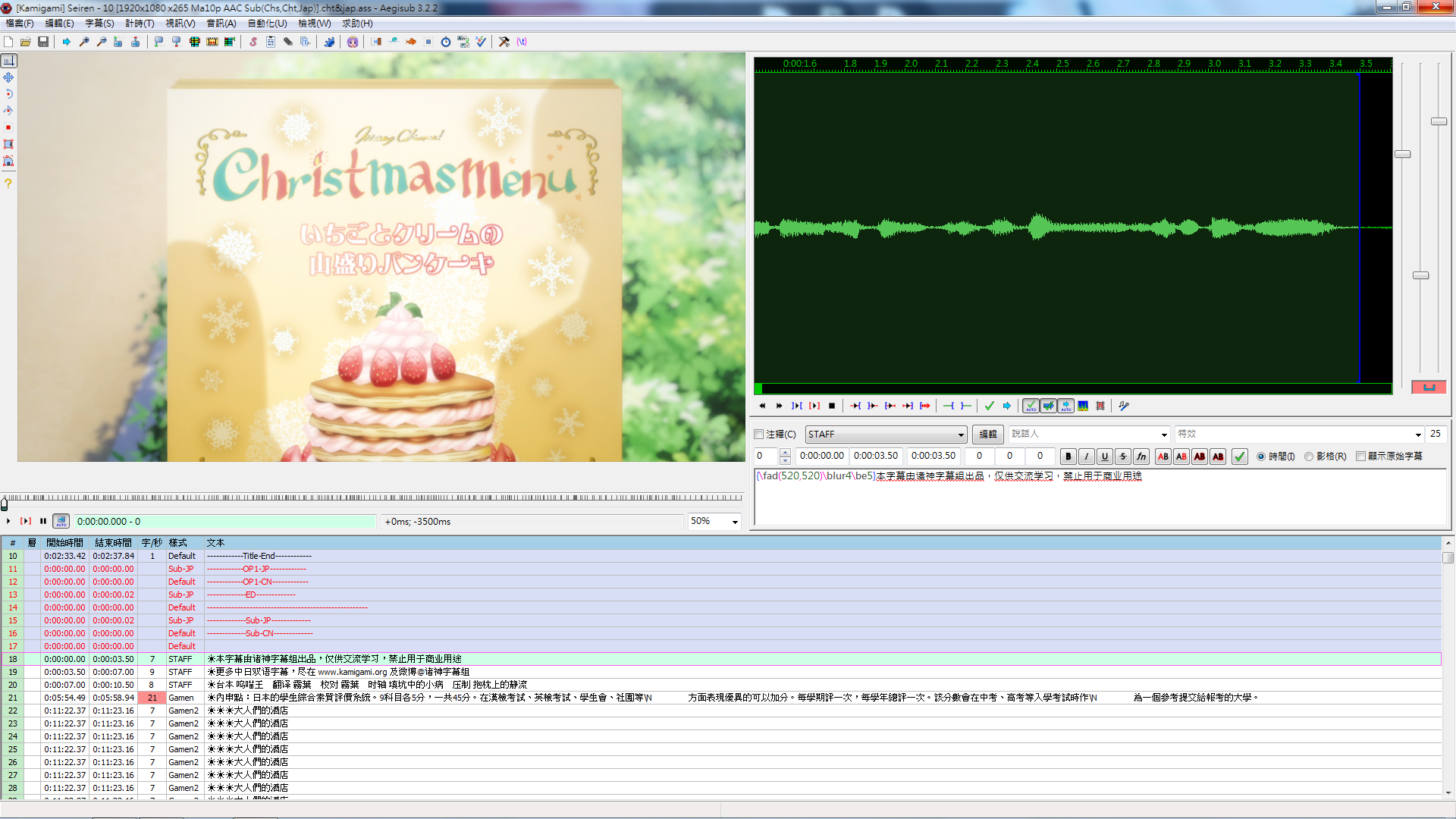The image size is (1456, 819).
Task: Click the Zoom in magnifier icon
Action: point(84,42)
